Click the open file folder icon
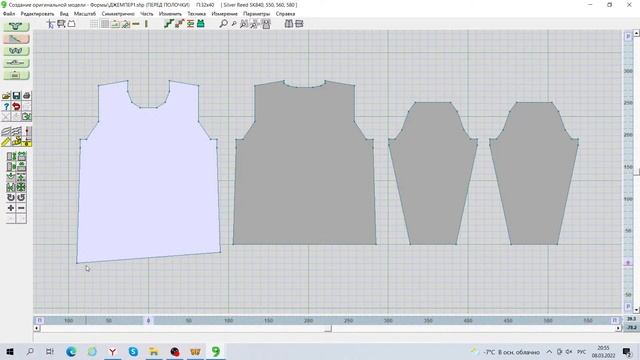 coord(6,96)
